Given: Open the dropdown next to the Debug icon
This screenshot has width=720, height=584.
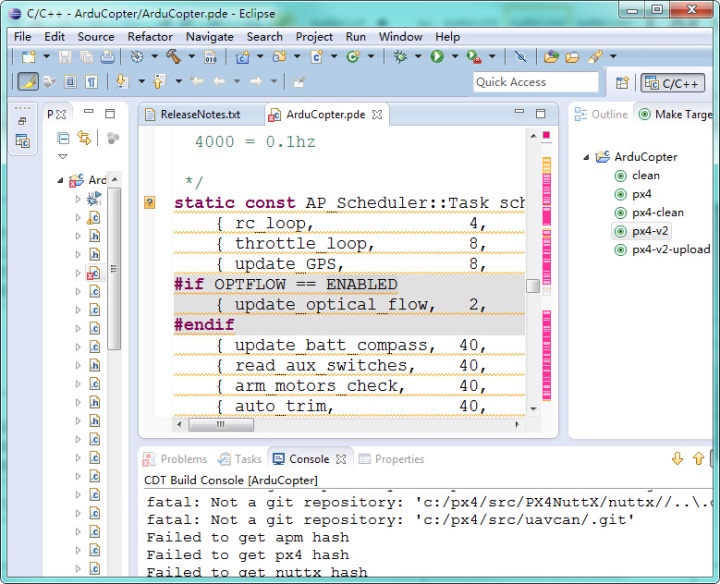Looking at the screenshot, I should click(x=418, y=56).
